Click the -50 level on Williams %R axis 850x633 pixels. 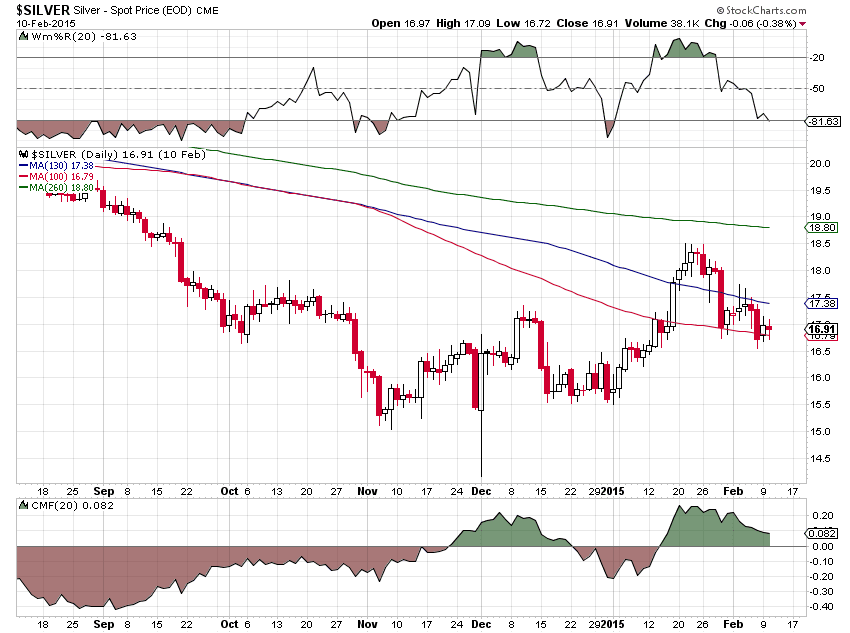818,89
